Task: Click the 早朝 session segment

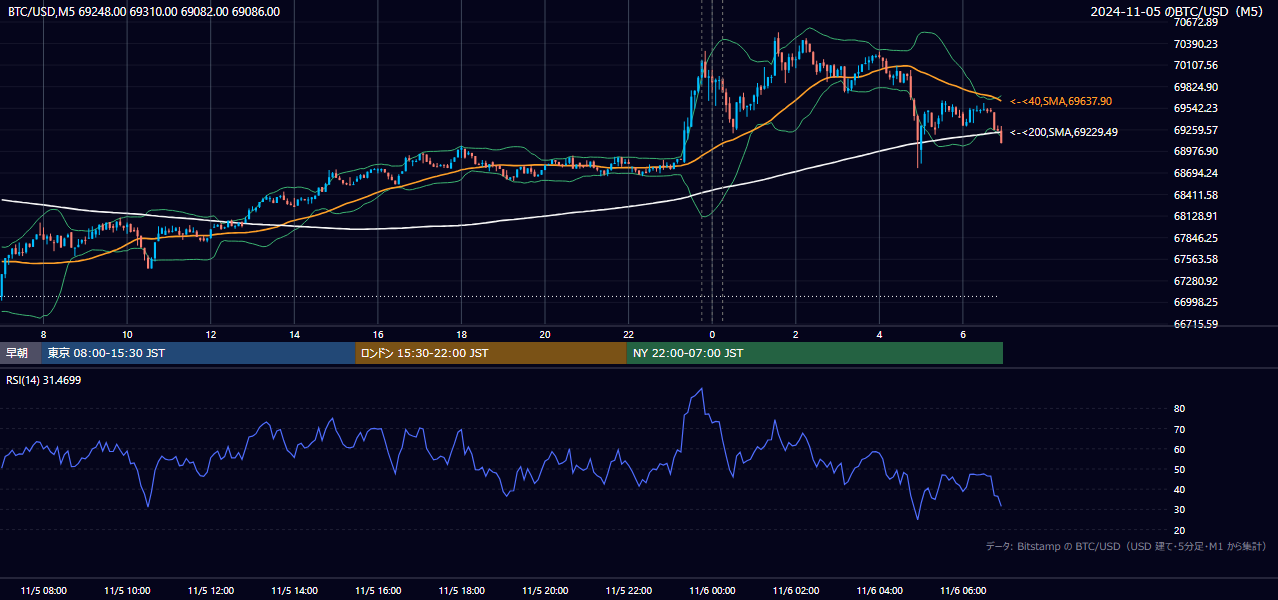Action: [20, 353]
